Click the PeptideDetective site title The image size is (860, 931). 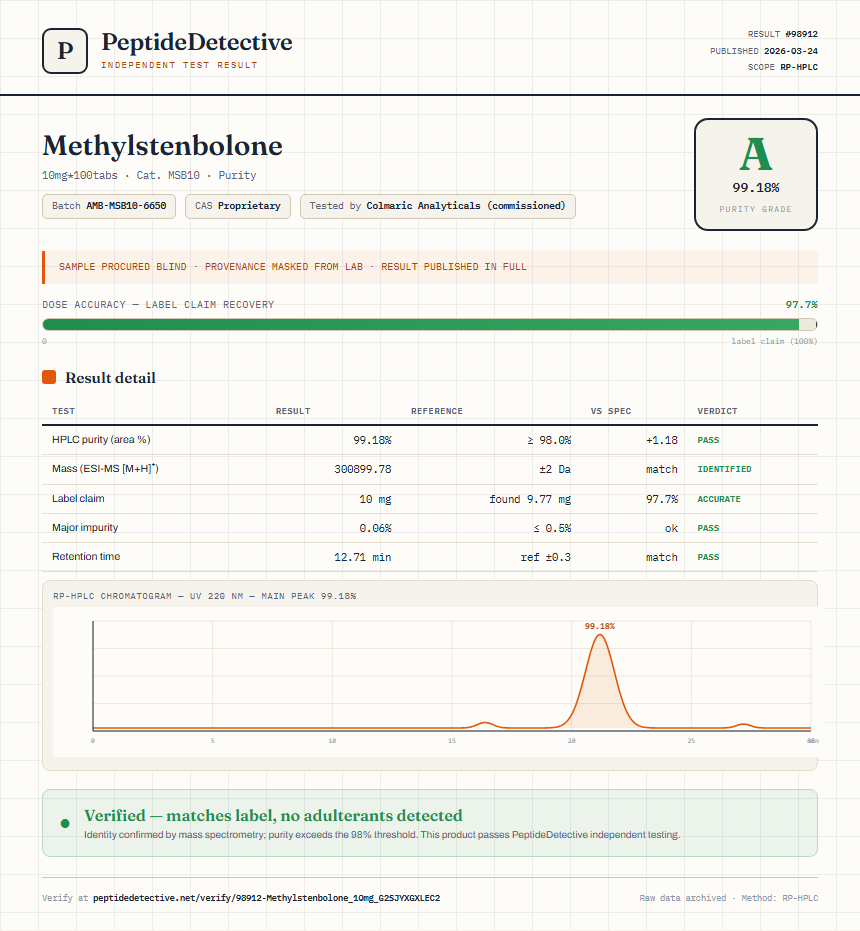[197, 42]
